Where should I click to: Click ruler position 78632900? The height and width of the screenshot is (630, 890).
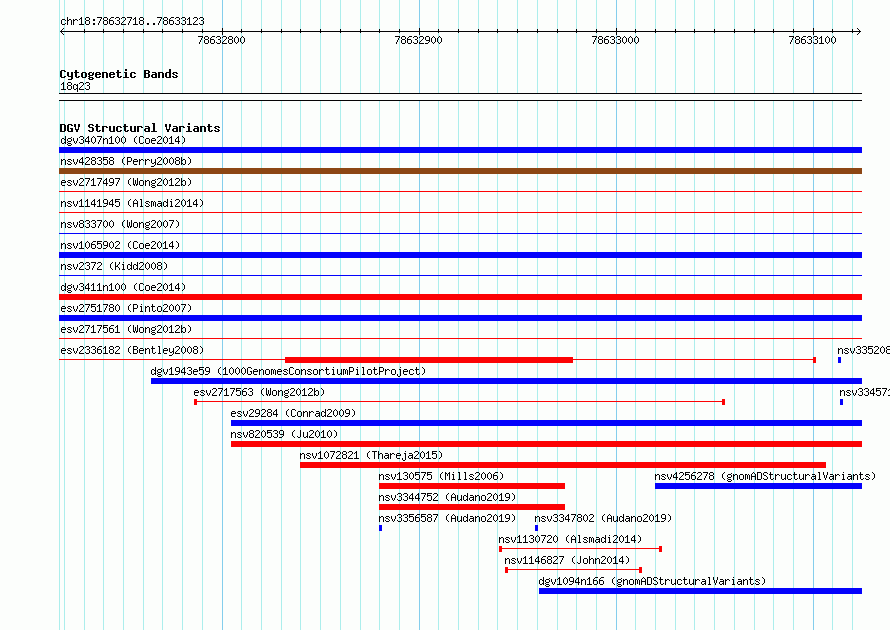[418, 40]
